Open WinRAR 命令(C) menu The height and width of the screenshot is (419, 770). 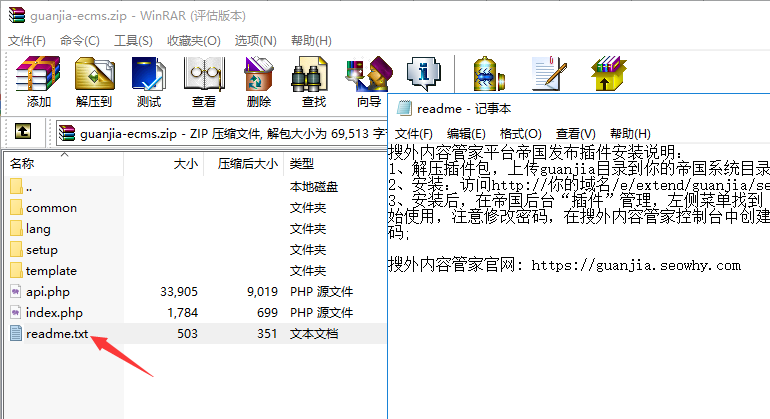79,40
